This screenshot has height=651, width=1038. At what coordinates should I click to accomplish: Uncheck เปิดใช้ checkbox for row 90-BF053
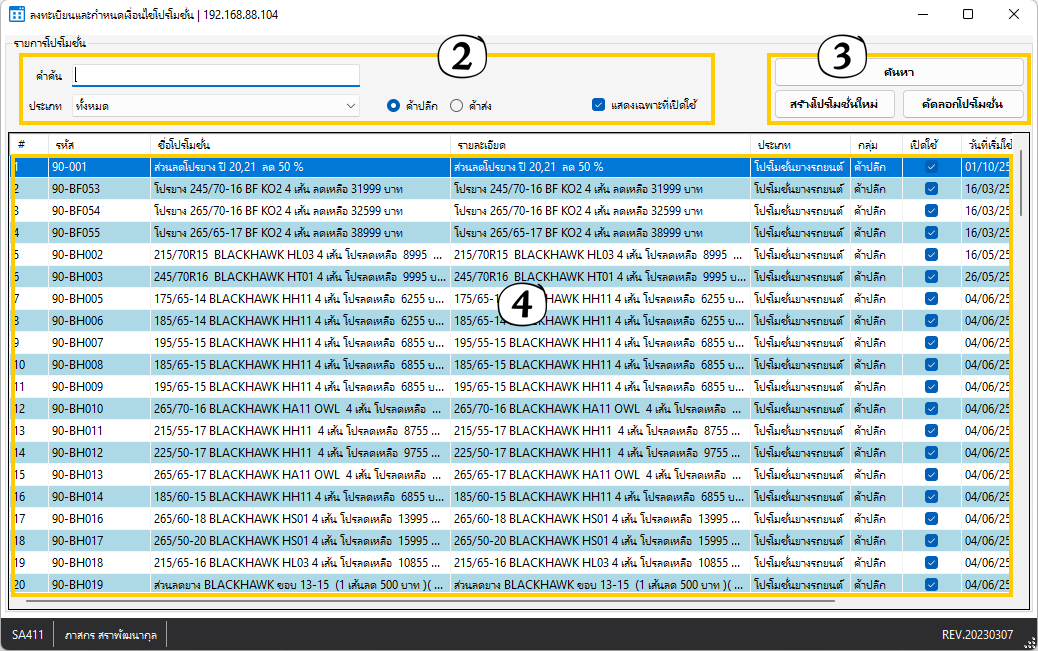click(931, 189)
